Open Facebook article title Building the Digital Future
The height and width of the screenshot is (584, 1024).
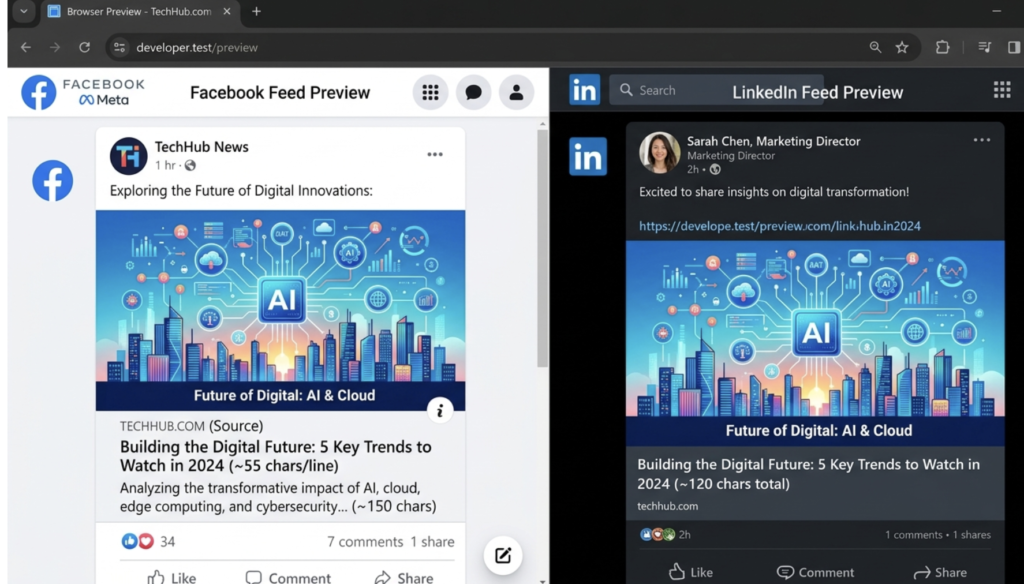pyautogui.click(x=276, y=456)
